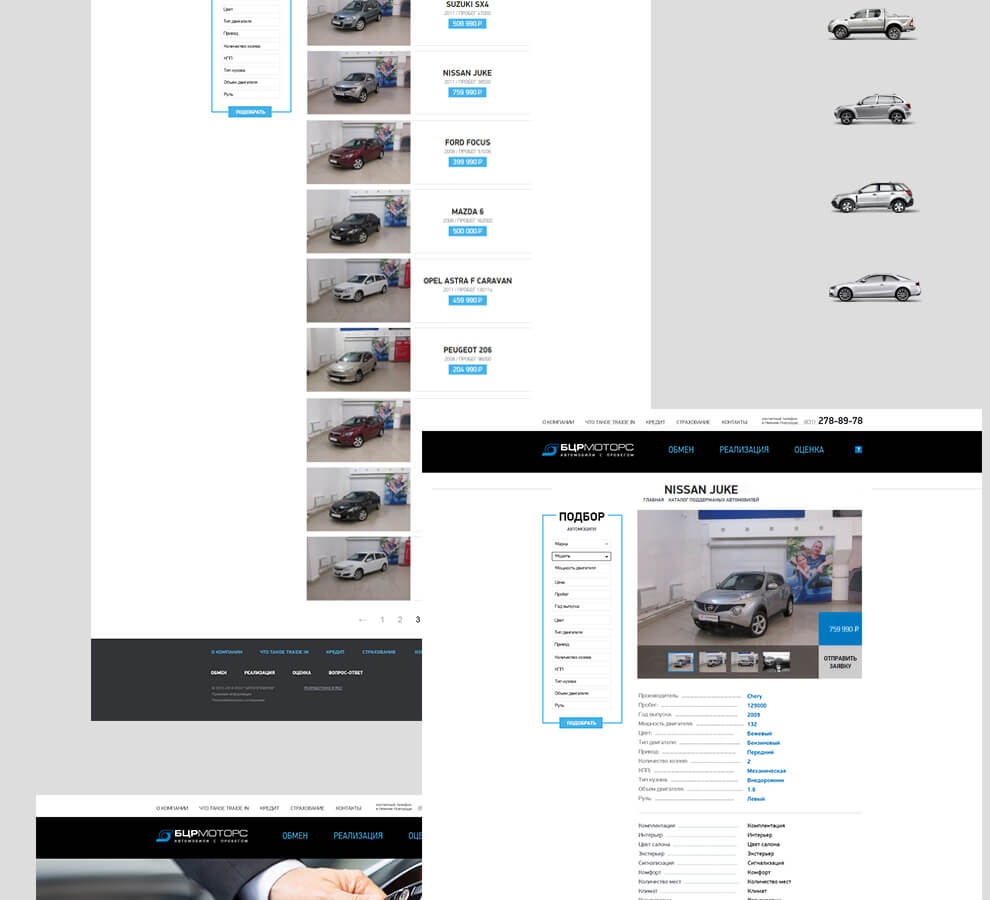Open Обмен tab in Nissan Juke page header
This screenshot has width=990, height=900.
[681, 450]
